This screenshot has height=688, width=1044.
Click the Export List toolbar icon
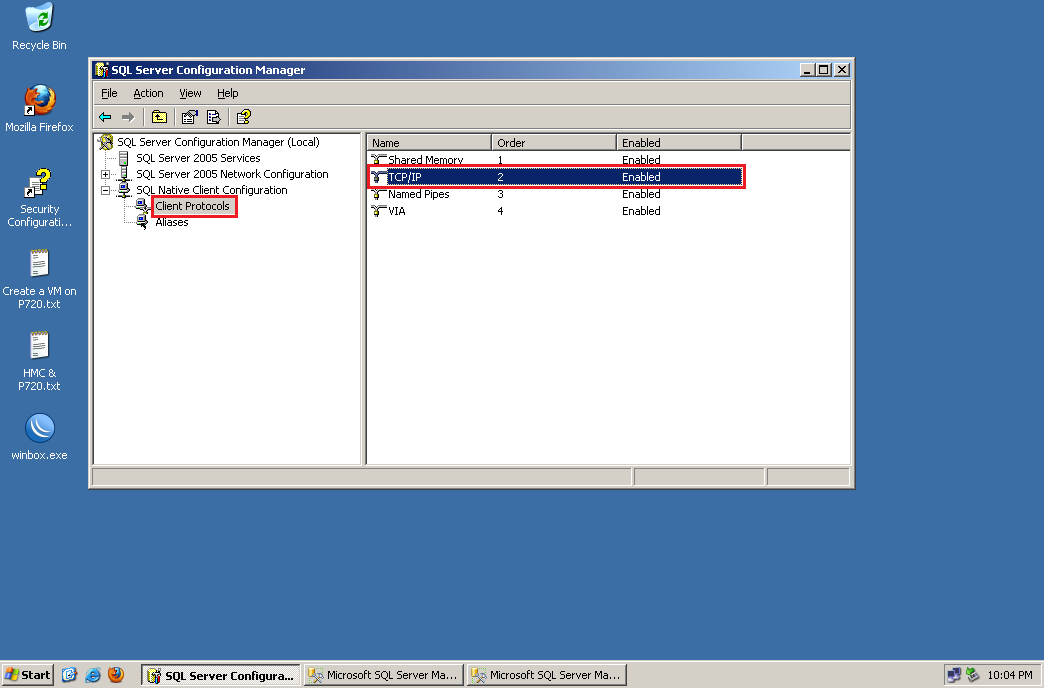coord(214,117)
